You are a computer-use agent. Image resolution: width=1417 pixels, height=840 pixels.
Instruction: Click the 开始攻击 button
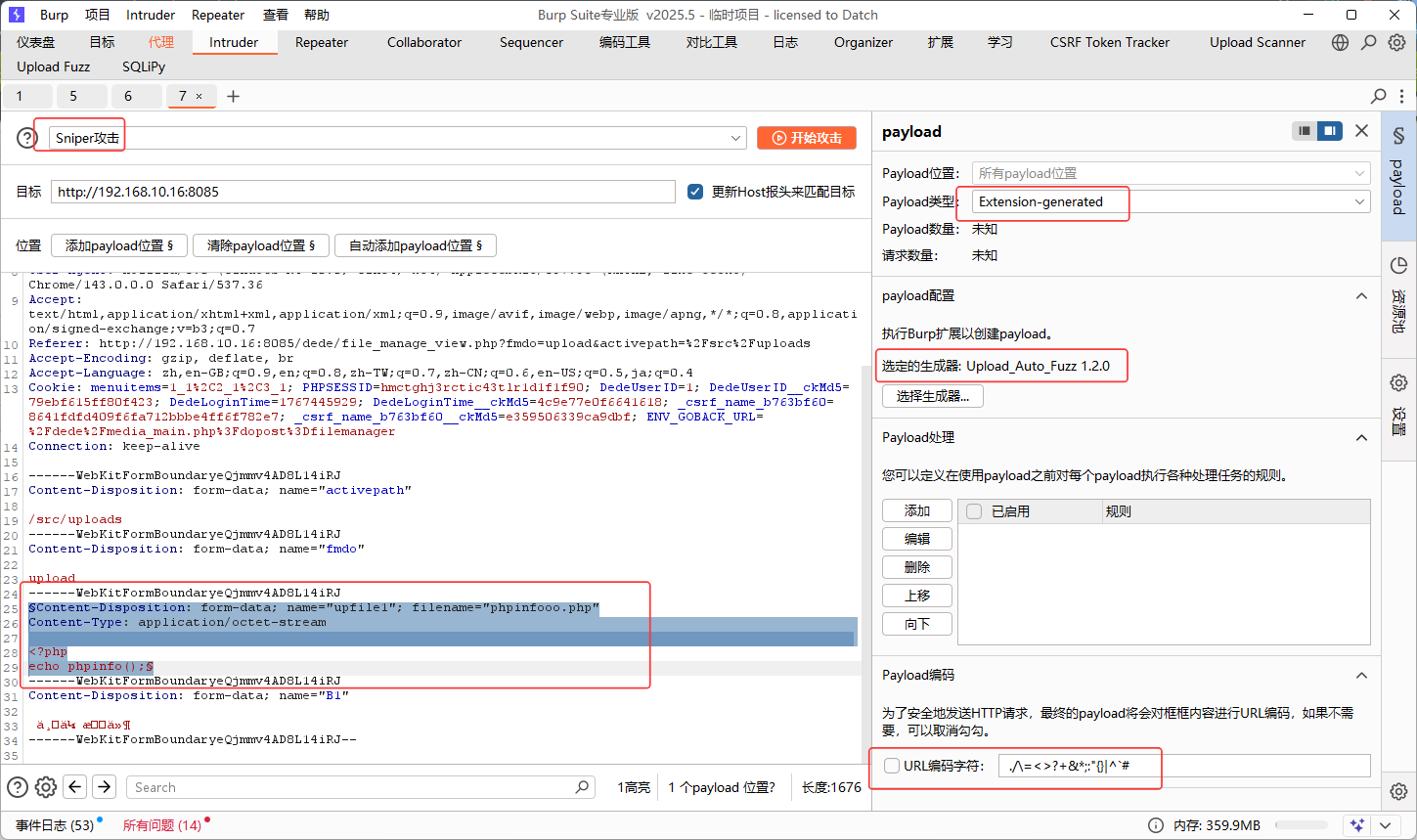tap(807, 138)
